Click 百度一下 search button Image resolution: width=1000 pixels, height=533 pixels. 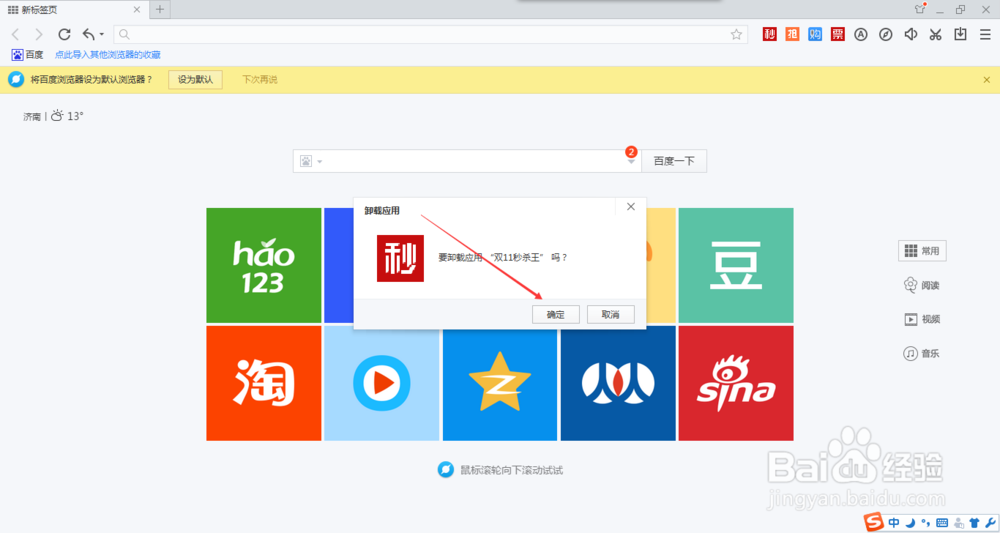(673, 161)
